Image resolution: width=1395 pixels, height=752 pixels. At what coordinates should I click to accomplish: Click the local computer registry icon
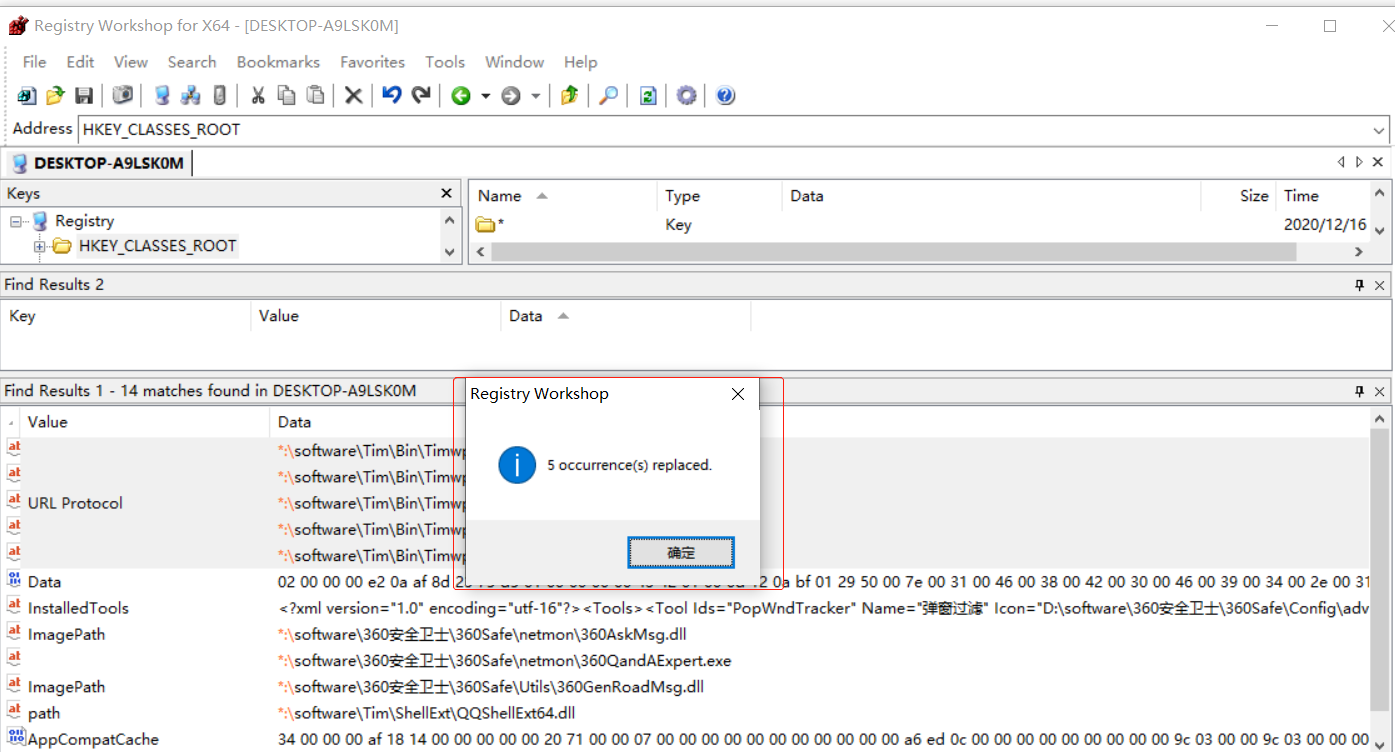tap(162, 96)
